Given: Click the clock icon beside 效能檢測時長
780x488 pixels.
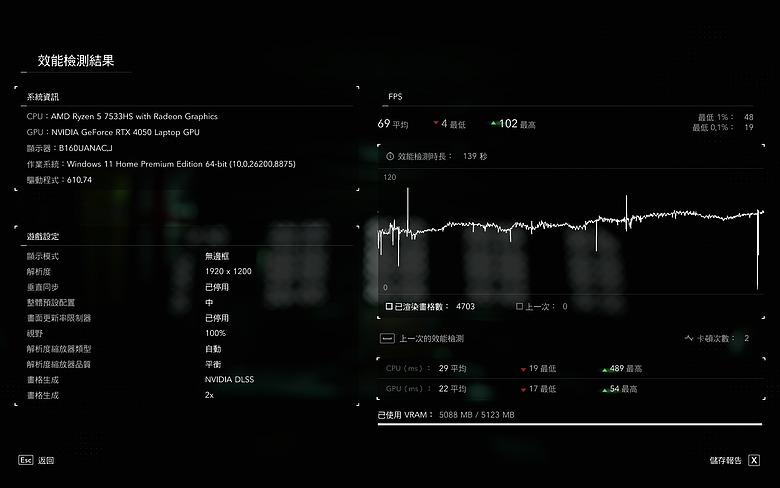Looking at the screenshot, I should click(390, 156).
